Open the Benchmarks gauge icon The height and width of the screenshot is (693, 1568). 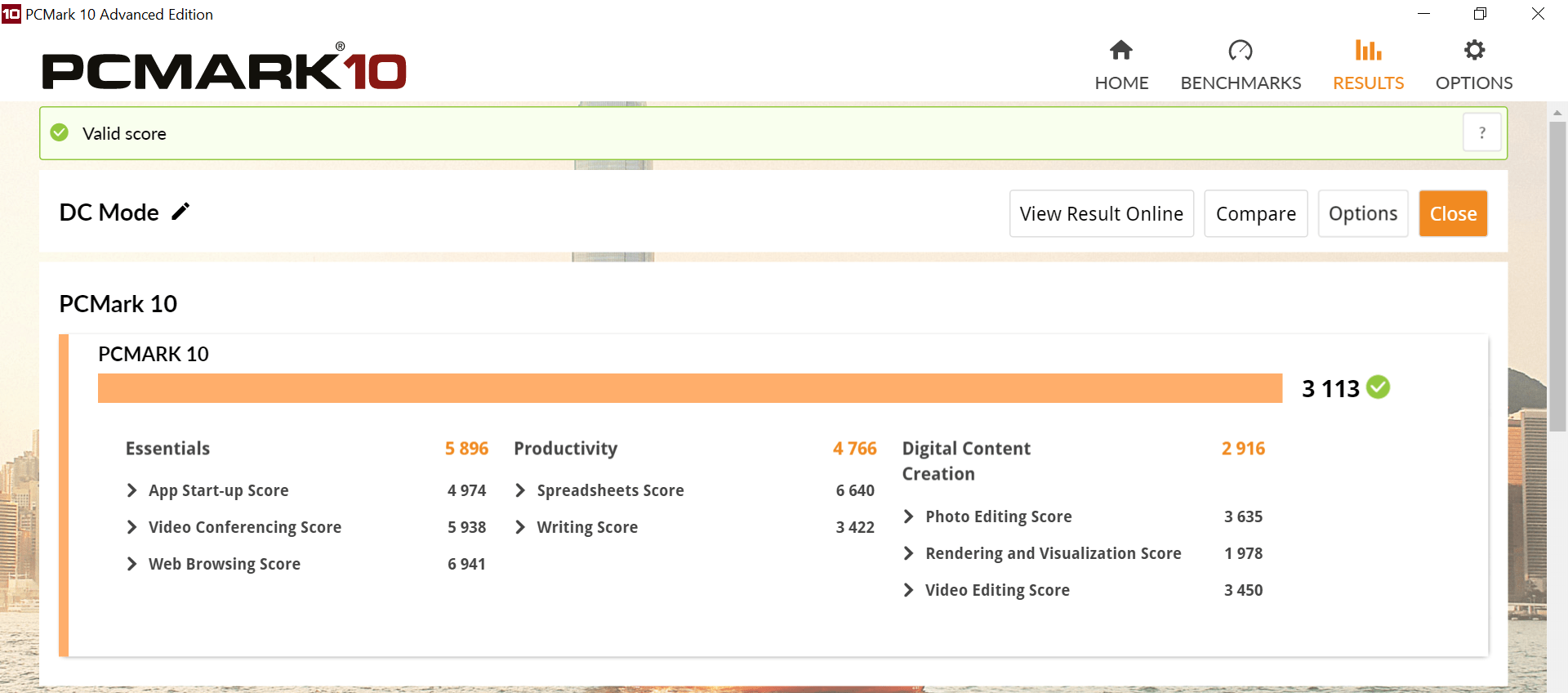click(x=1241, y=51)
